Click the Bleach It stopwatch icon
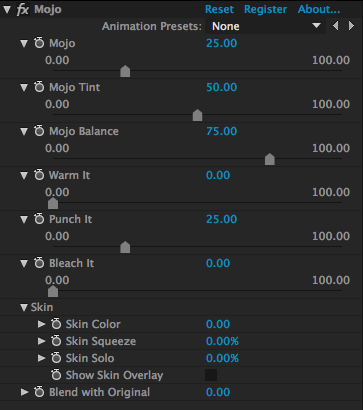 [39, 263]
